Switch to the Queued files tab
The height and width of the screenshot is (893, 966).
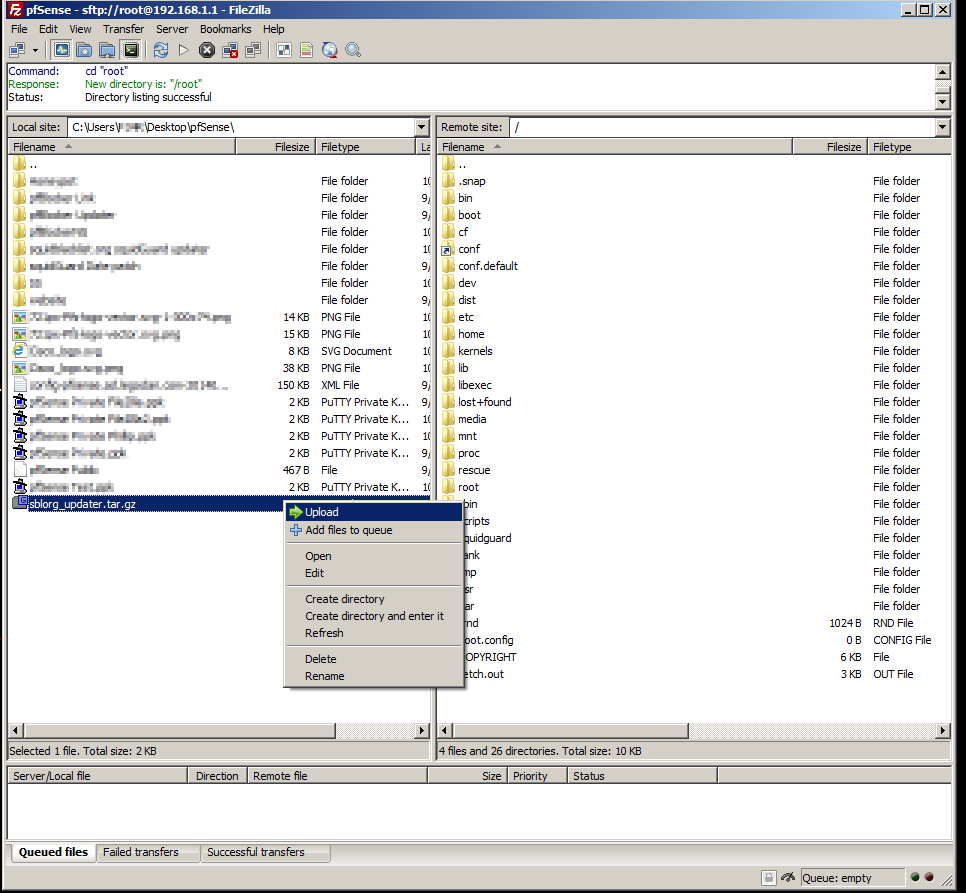click(54, 852)
